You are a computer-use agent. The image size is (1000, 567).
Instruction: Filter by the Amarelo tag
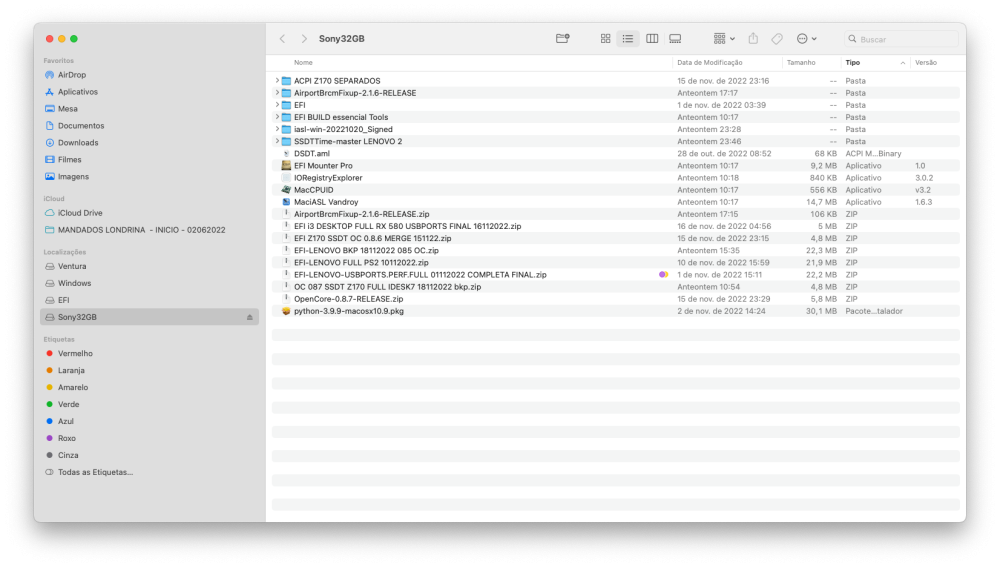tap(73, 387)
